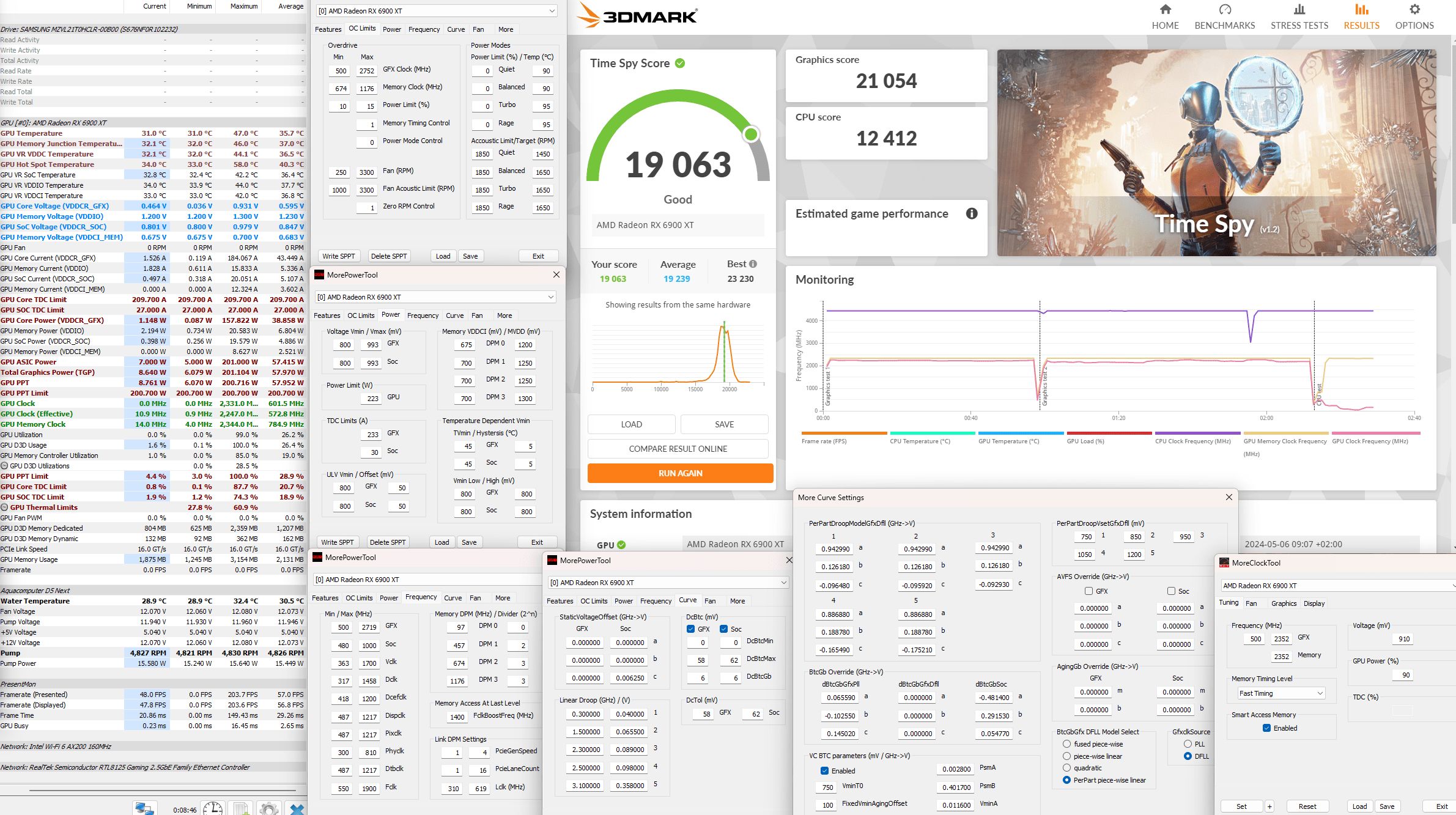Open STRESS TESTS bar chart icon
The width and height of the screenshot is (1456, 815).
[x=1299, y=10]
